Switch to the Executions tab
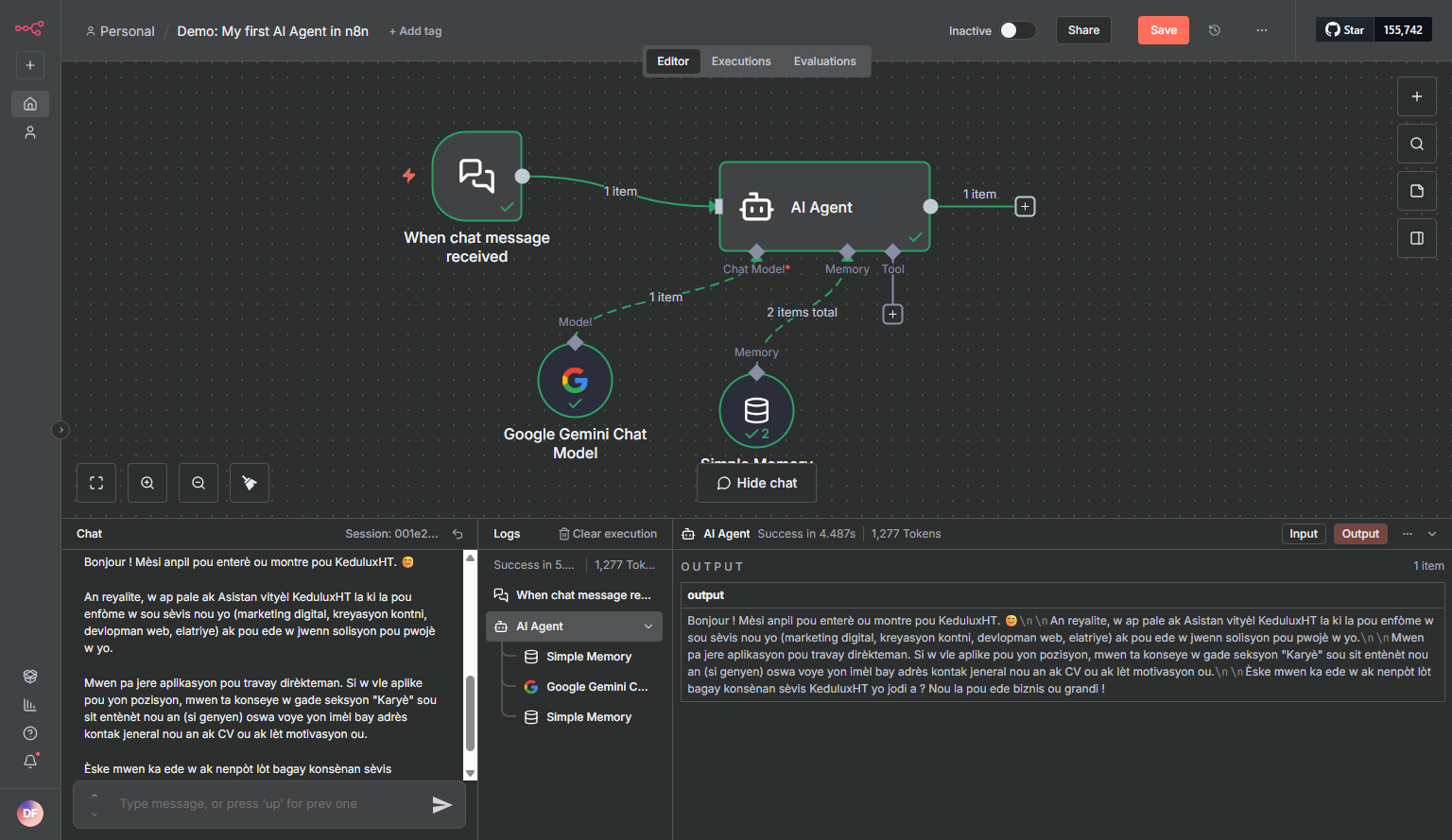Viewport: 1452px width, 840px height. pyautogui.click(x=740, y=61)
